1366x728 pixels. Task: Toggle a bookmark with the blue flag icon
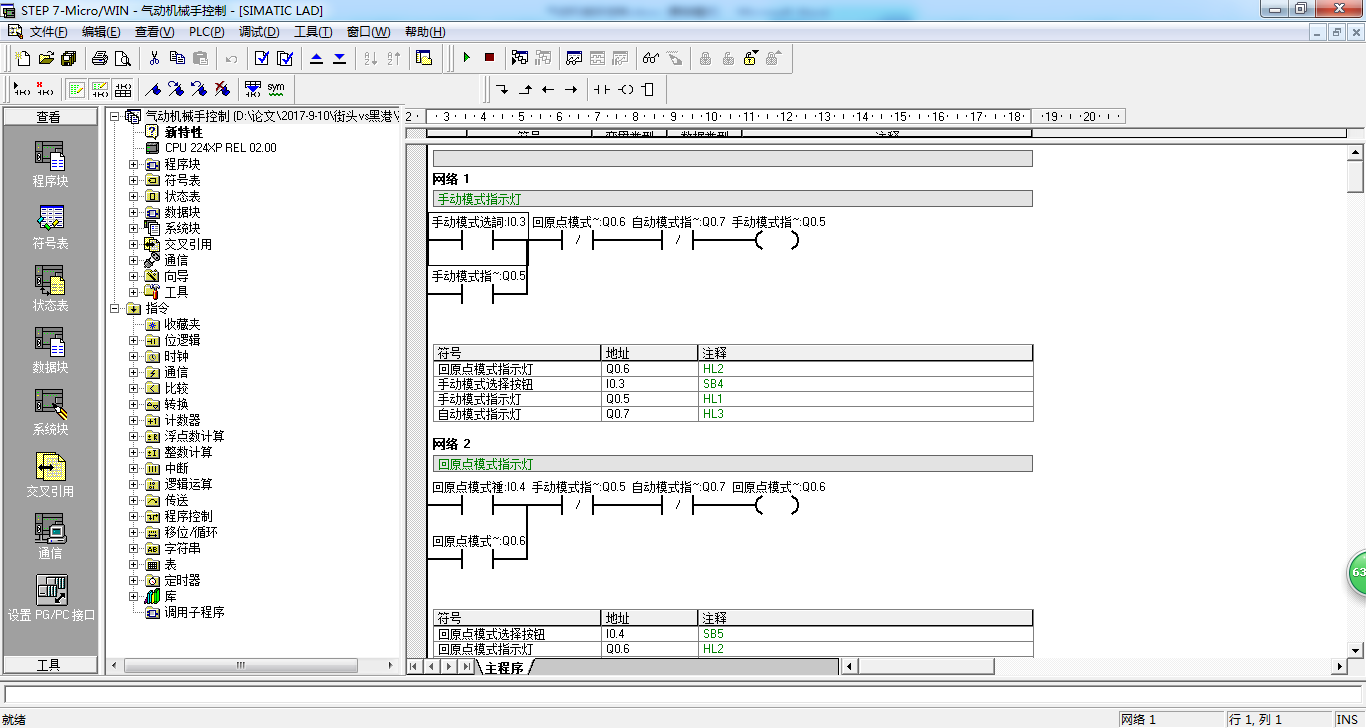[153, 89]
